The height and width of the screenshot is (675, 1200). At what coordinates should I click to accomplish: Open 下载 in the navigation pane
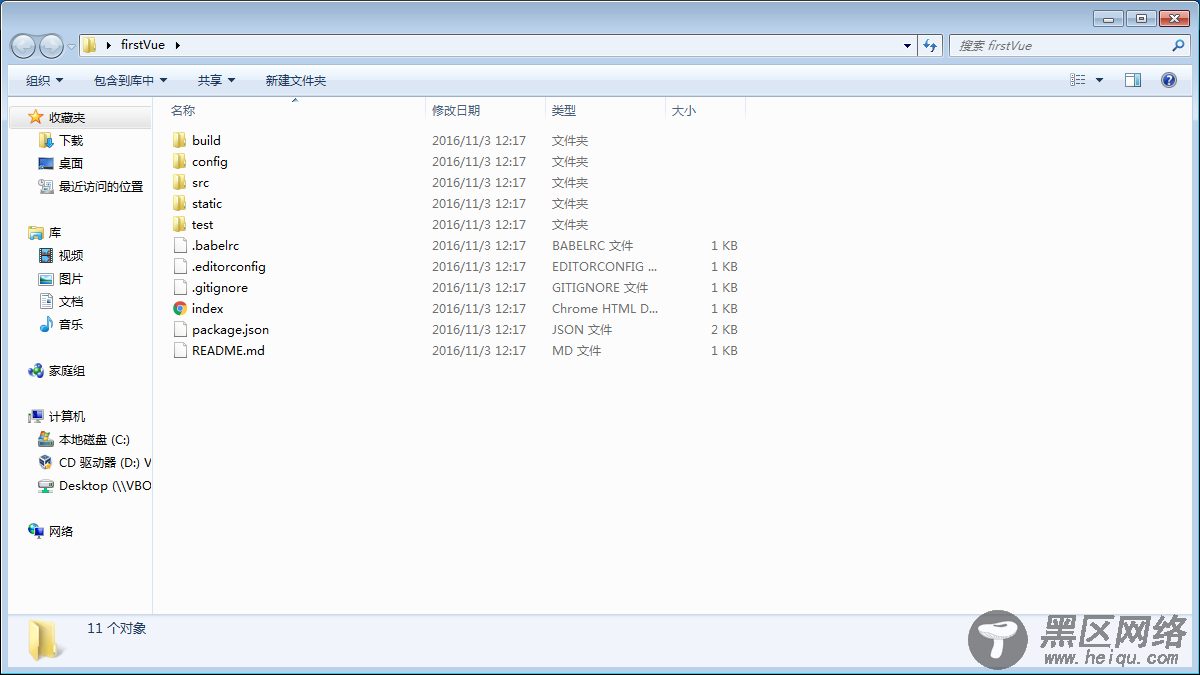(71, 141)
